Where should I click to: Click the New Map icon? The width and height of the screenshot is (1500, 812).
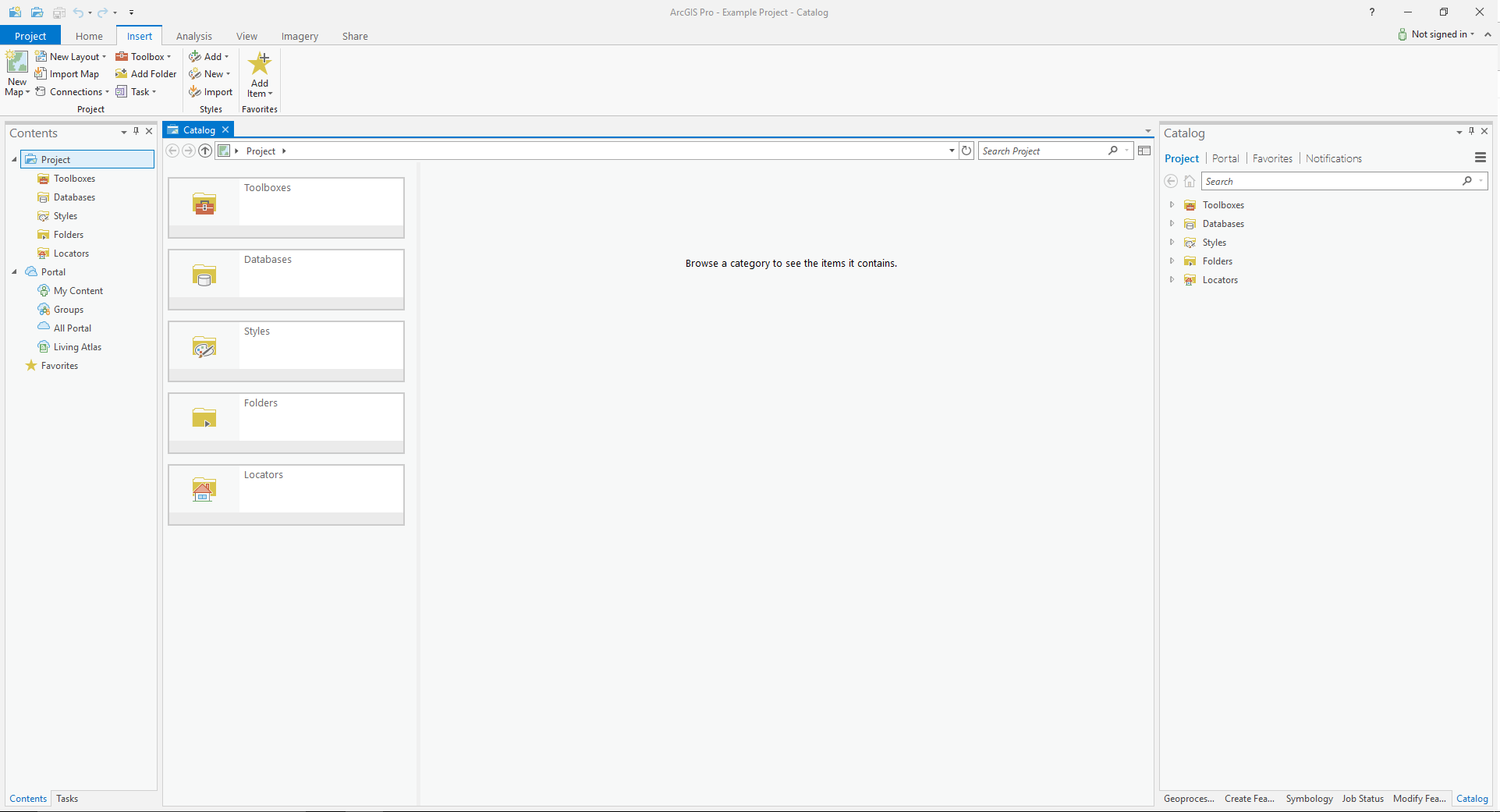pyautogui.click(x=17, y=62)
